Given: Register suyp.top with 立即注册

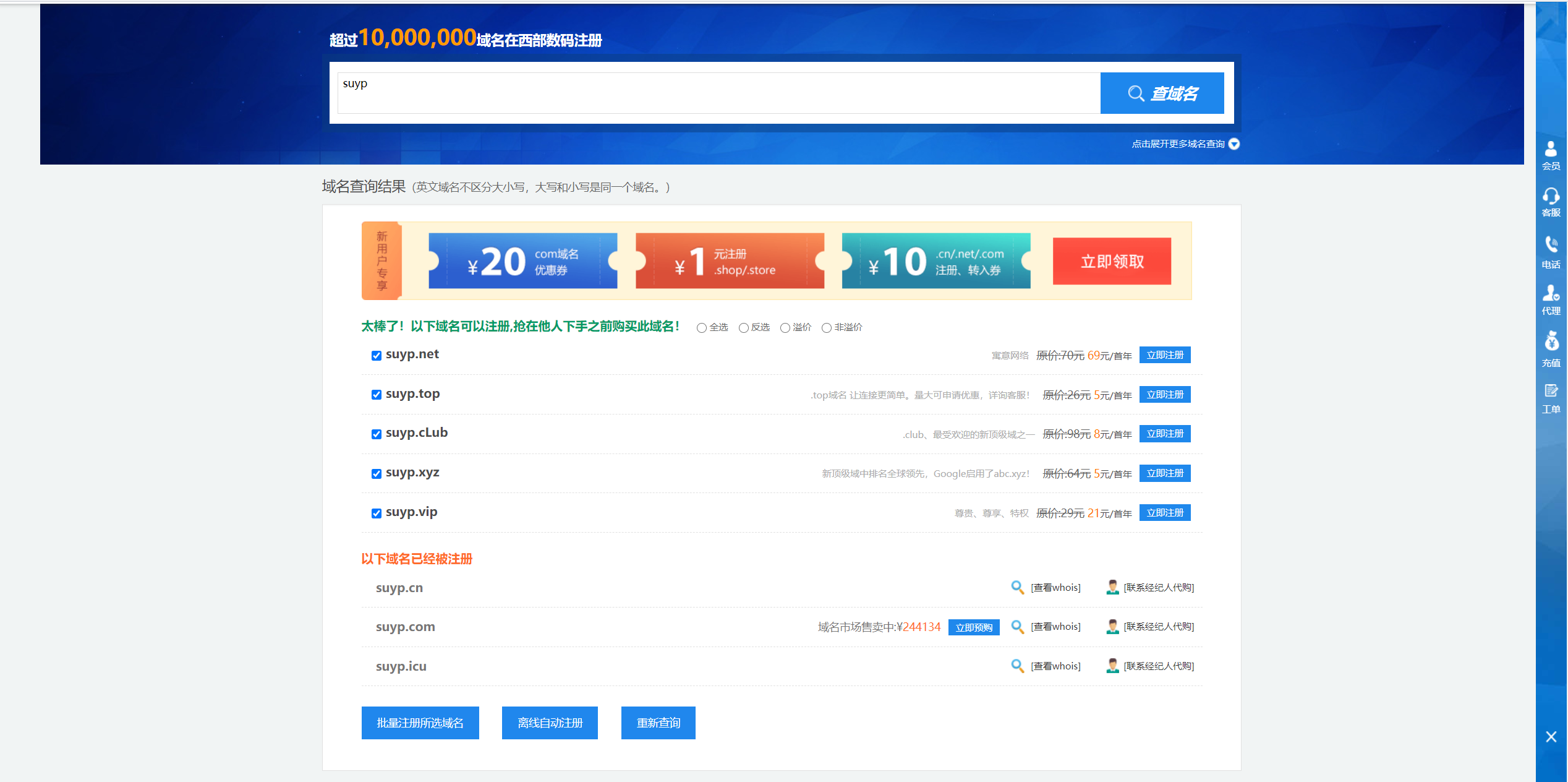Looking at the screenshot, I should (1165, 395).
